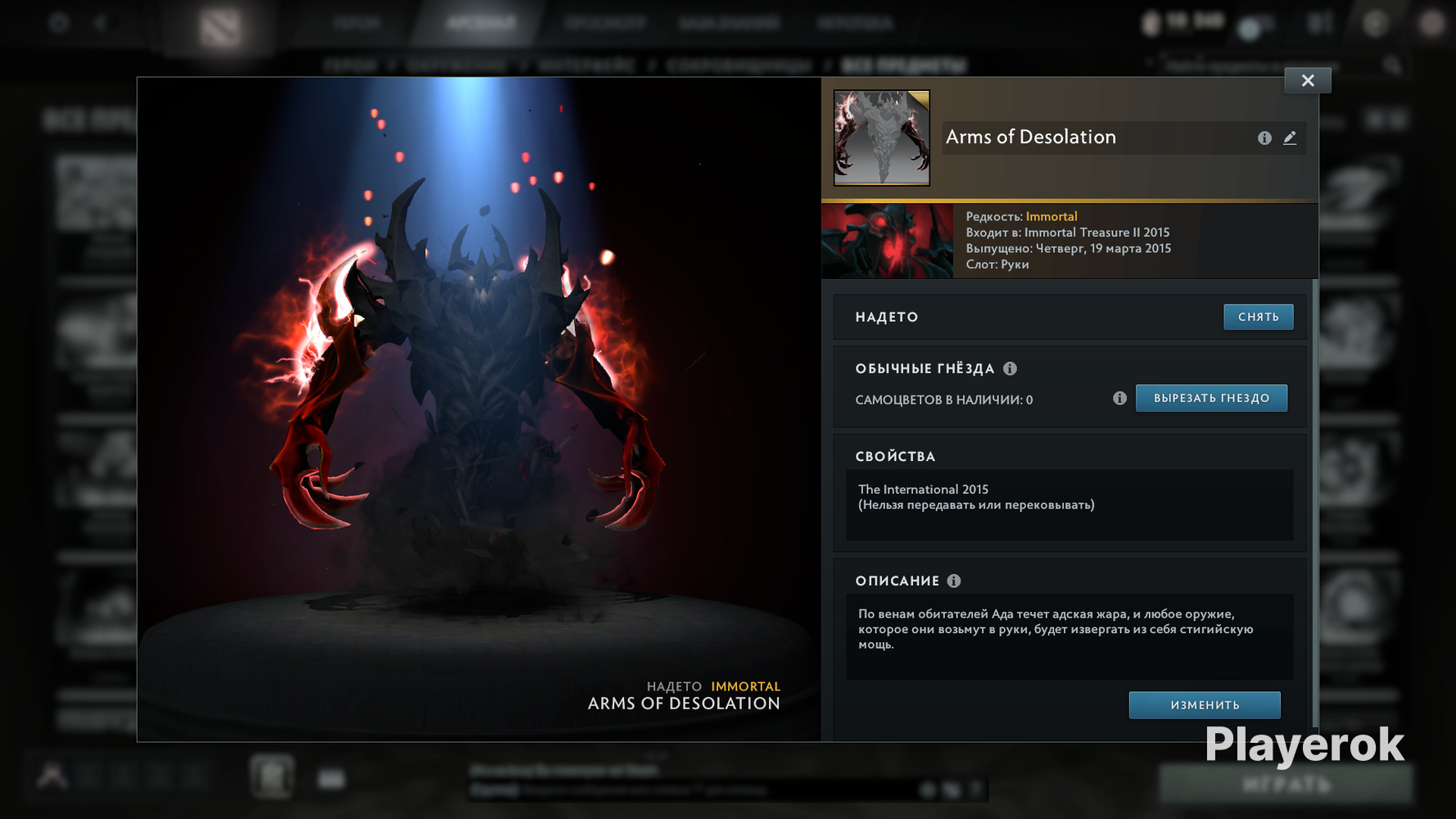The width and height of the screenshot is (1456, 819).
Task: Click the 'Редкость: Immortal' rarity line
Action: point(1021,216)
